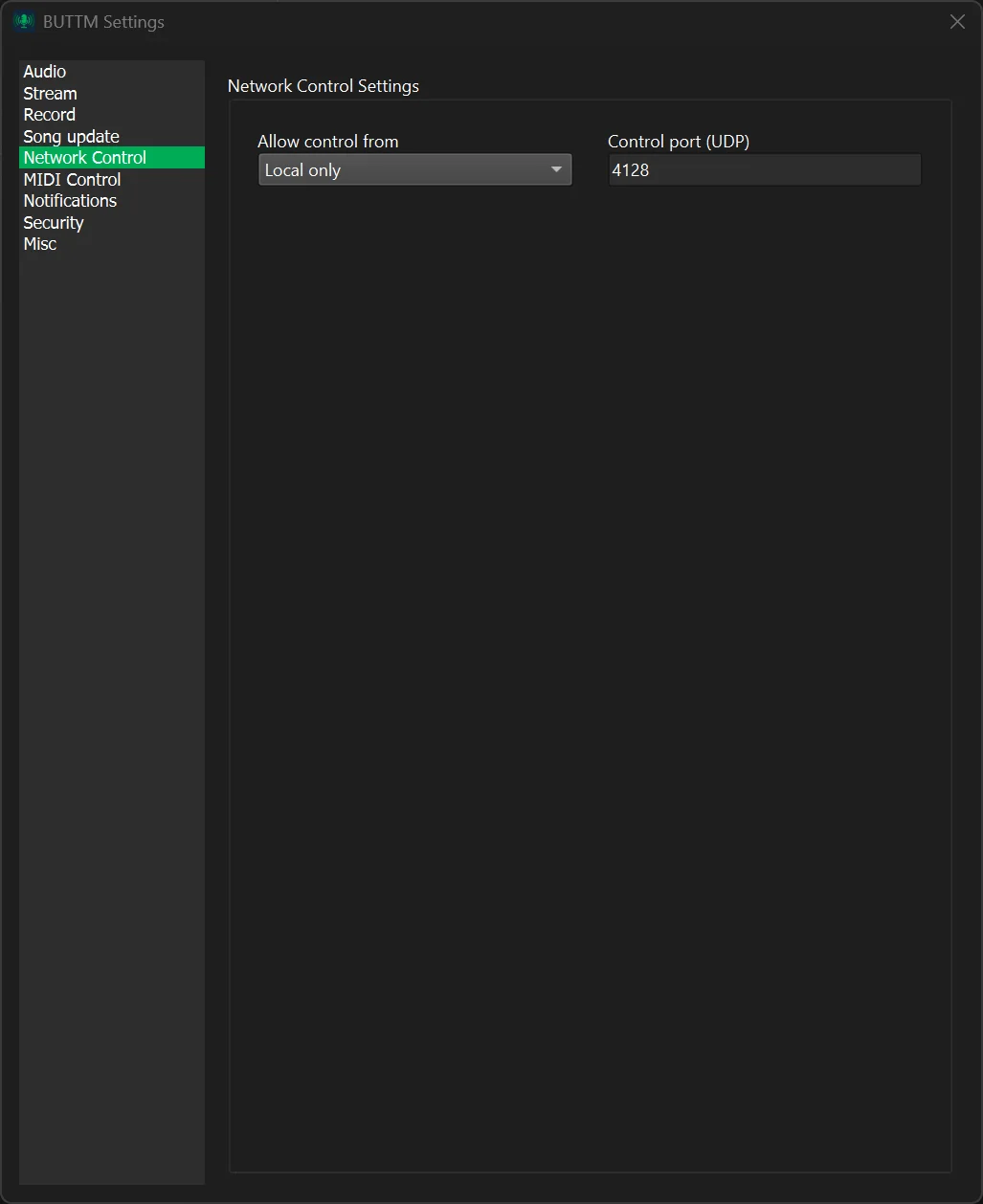Select the port value 4128 for editing
Screen dimensions: 983x1204
click(630, 169)
